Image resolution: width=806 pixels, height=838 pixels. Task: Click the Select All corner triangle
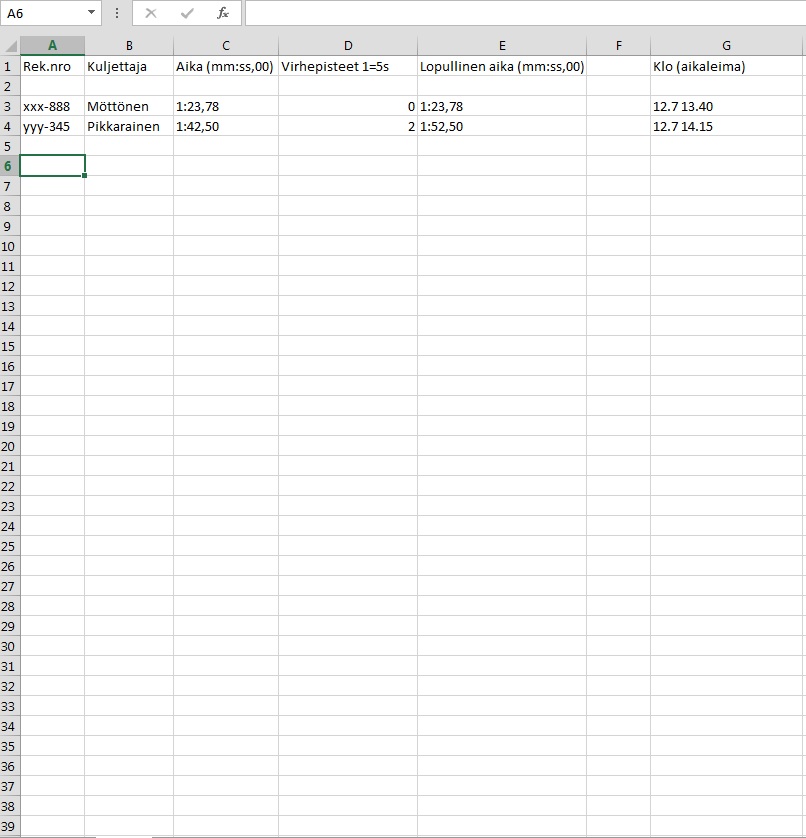[10, 46]
